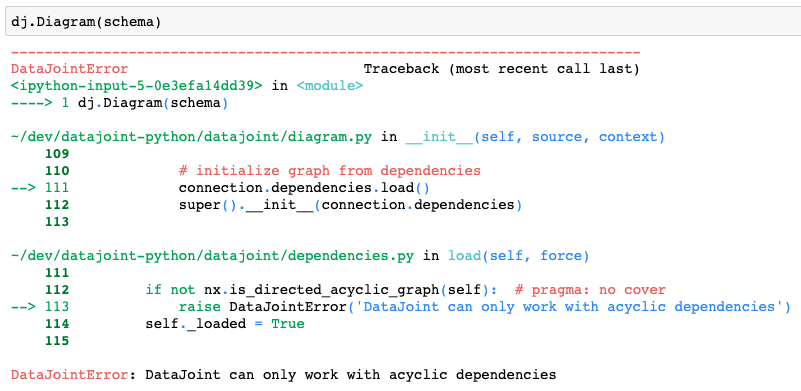Click the ipython-input-5-0e3efa14dd39 reference
The image size is (801, 391).
(136, 86)
